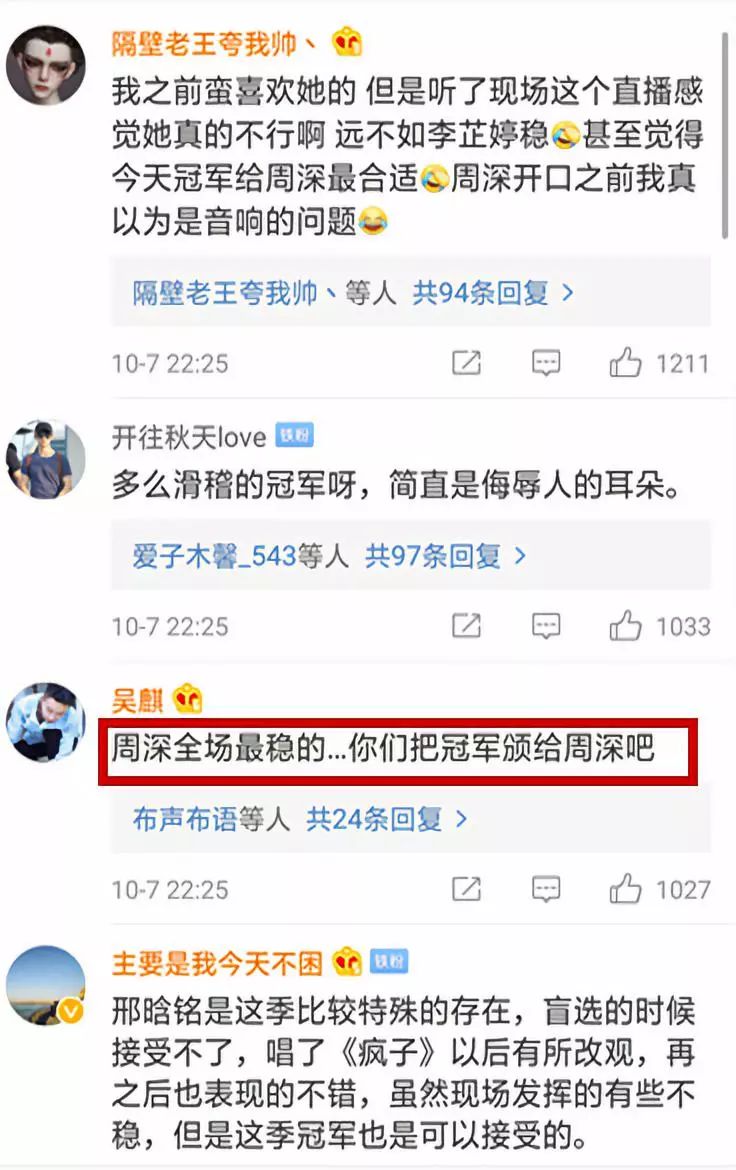Like the comment with 1033 likes
This screenshot has height=1170, width=736.
pos(625,625)
